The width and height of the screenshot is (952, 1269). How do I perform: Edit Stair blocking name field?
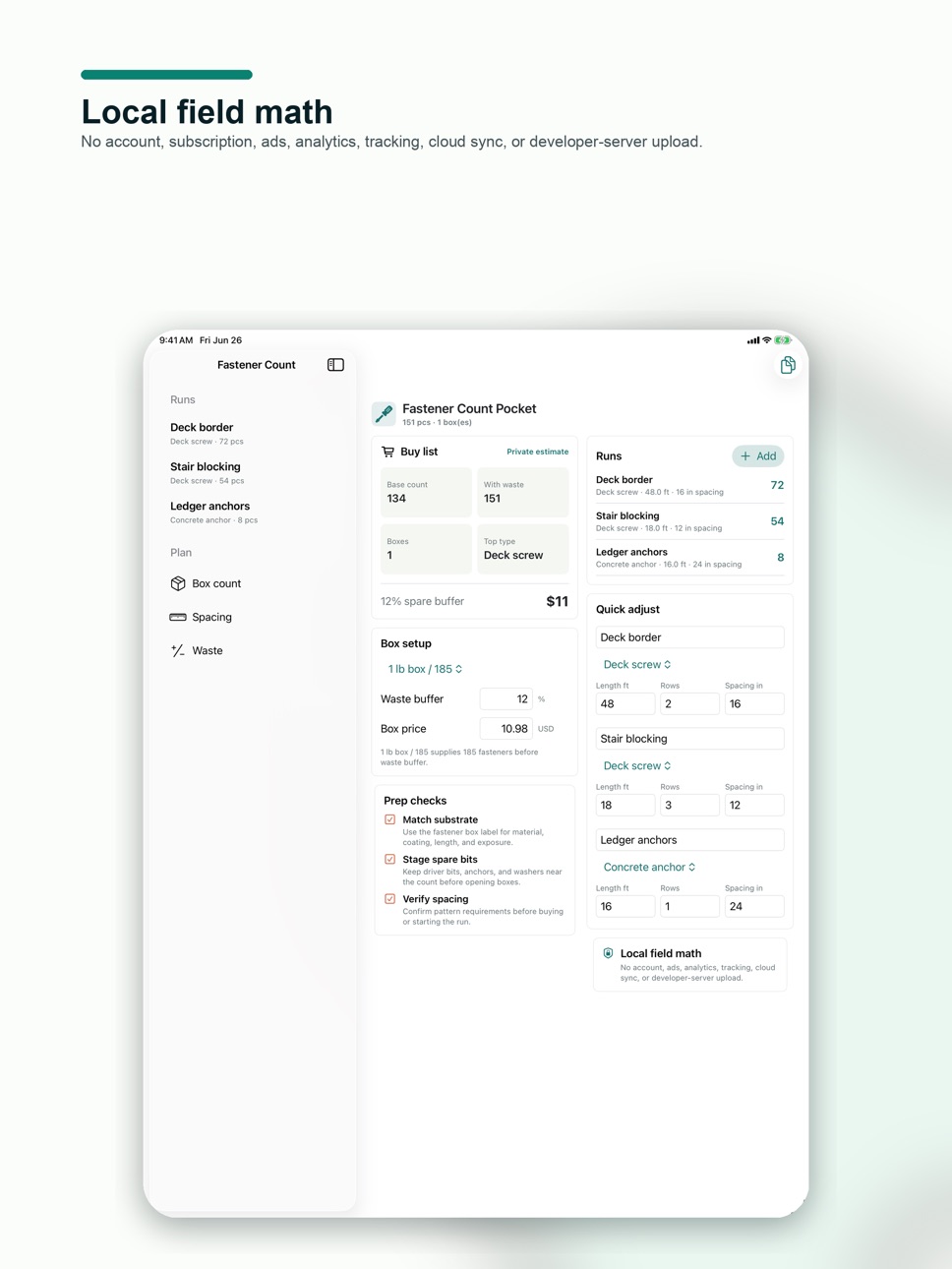689,739
